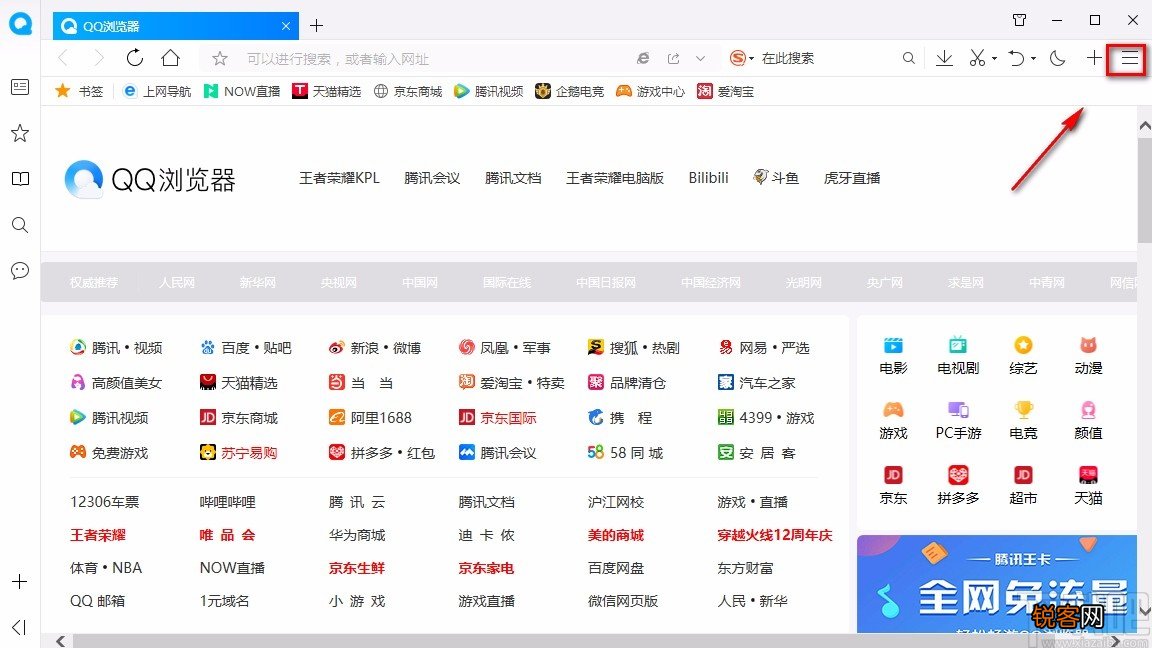
Task: Click the QQ浏览器 page logo
Action: [150, 179]
